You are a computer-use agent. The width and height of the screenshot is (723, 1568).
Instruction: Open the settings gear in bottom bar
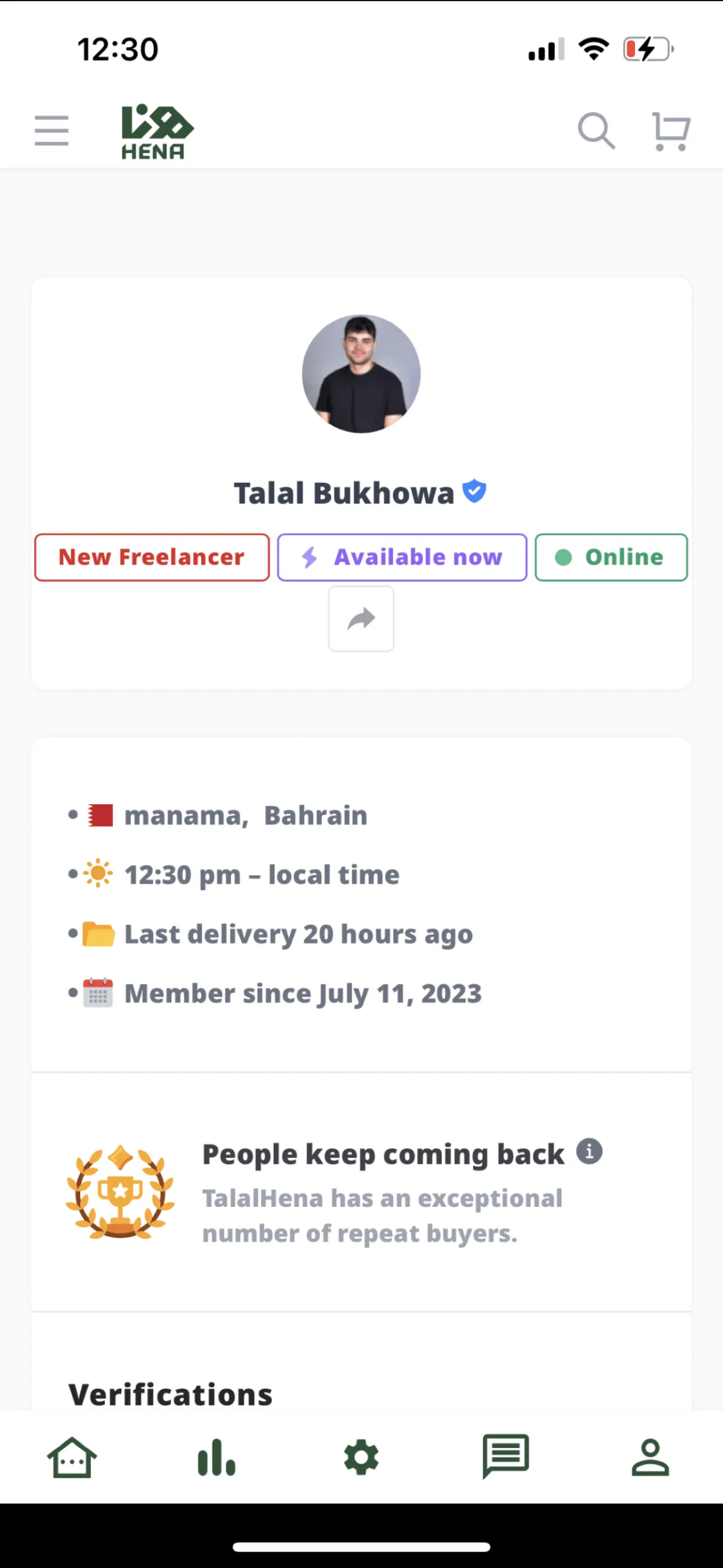(361, 1458)
